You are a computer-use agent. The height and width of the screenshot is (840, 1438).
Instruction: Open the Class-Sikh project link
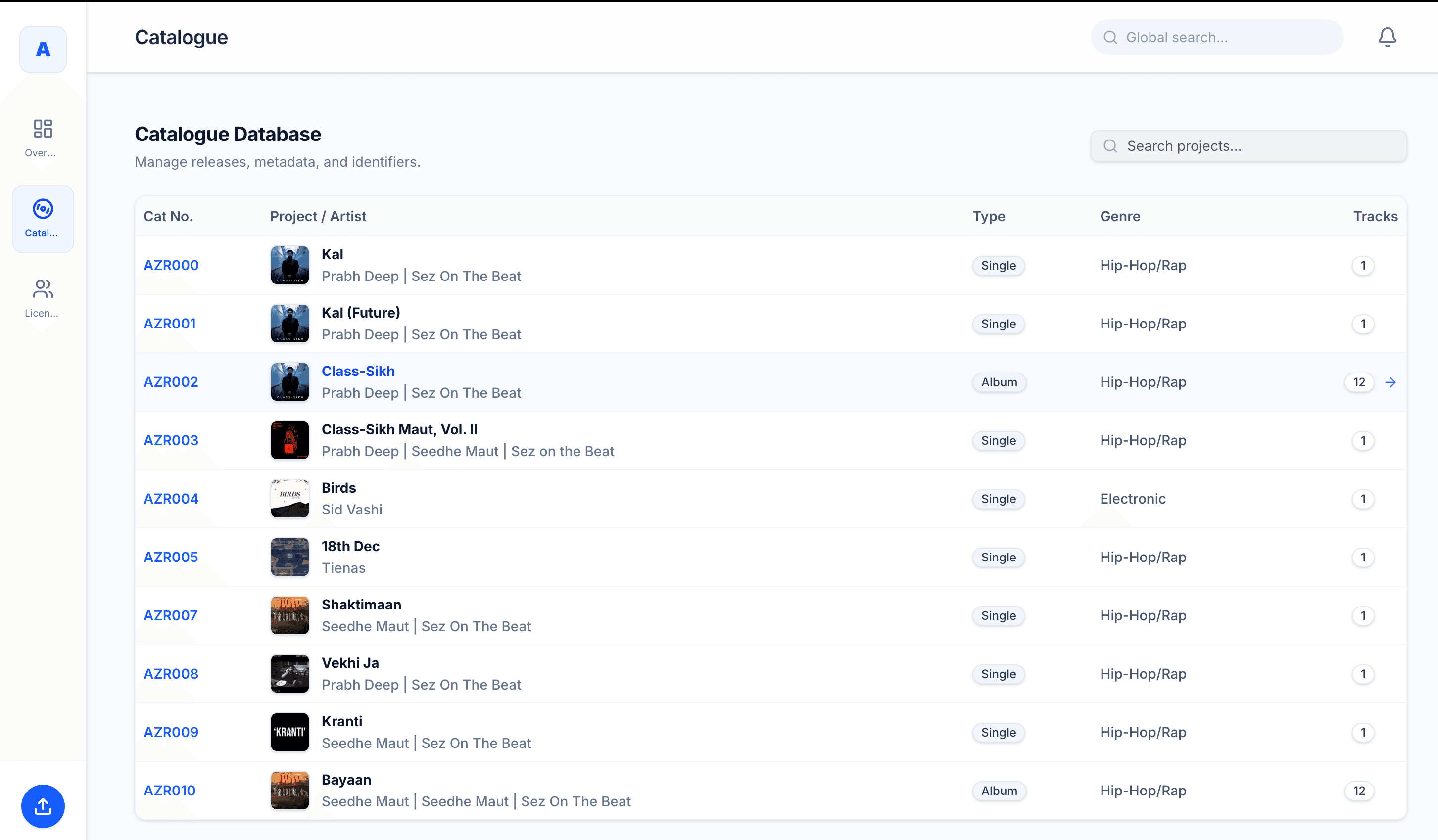(358, 371)
